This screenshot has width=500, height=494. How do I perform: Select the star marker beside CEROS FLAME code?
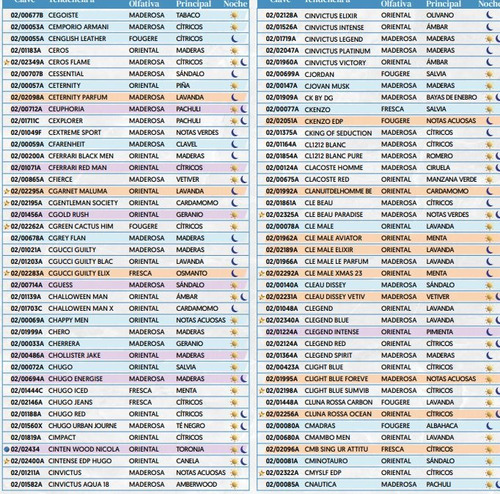tap(7, 62)
